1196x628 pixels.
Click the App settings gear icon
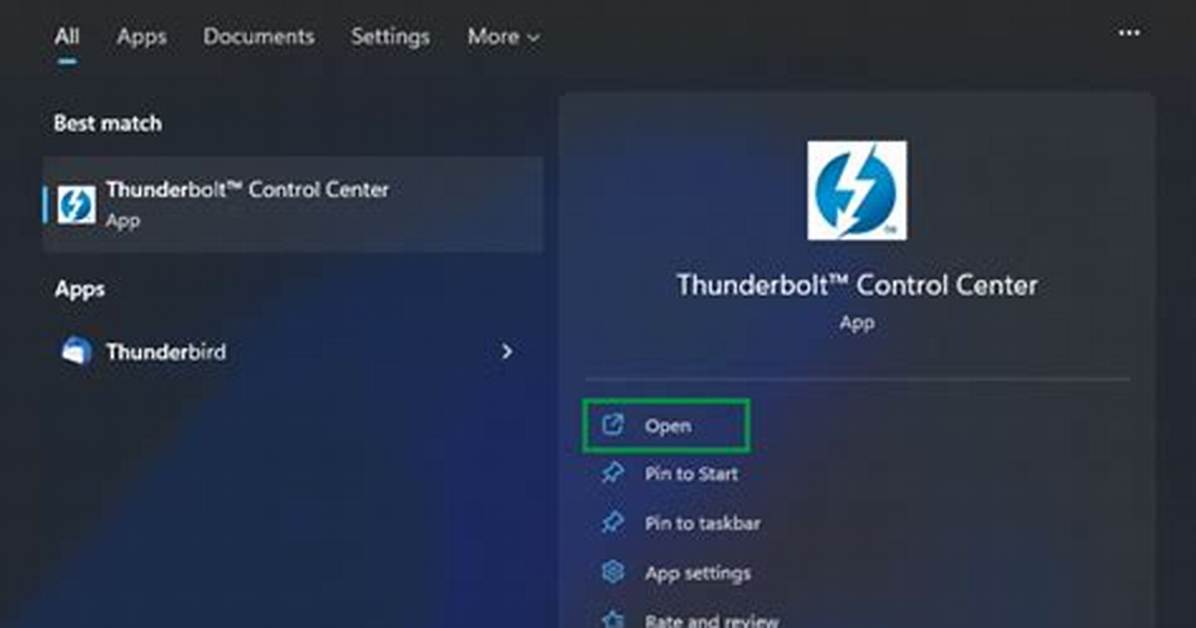tap(612, 572)
